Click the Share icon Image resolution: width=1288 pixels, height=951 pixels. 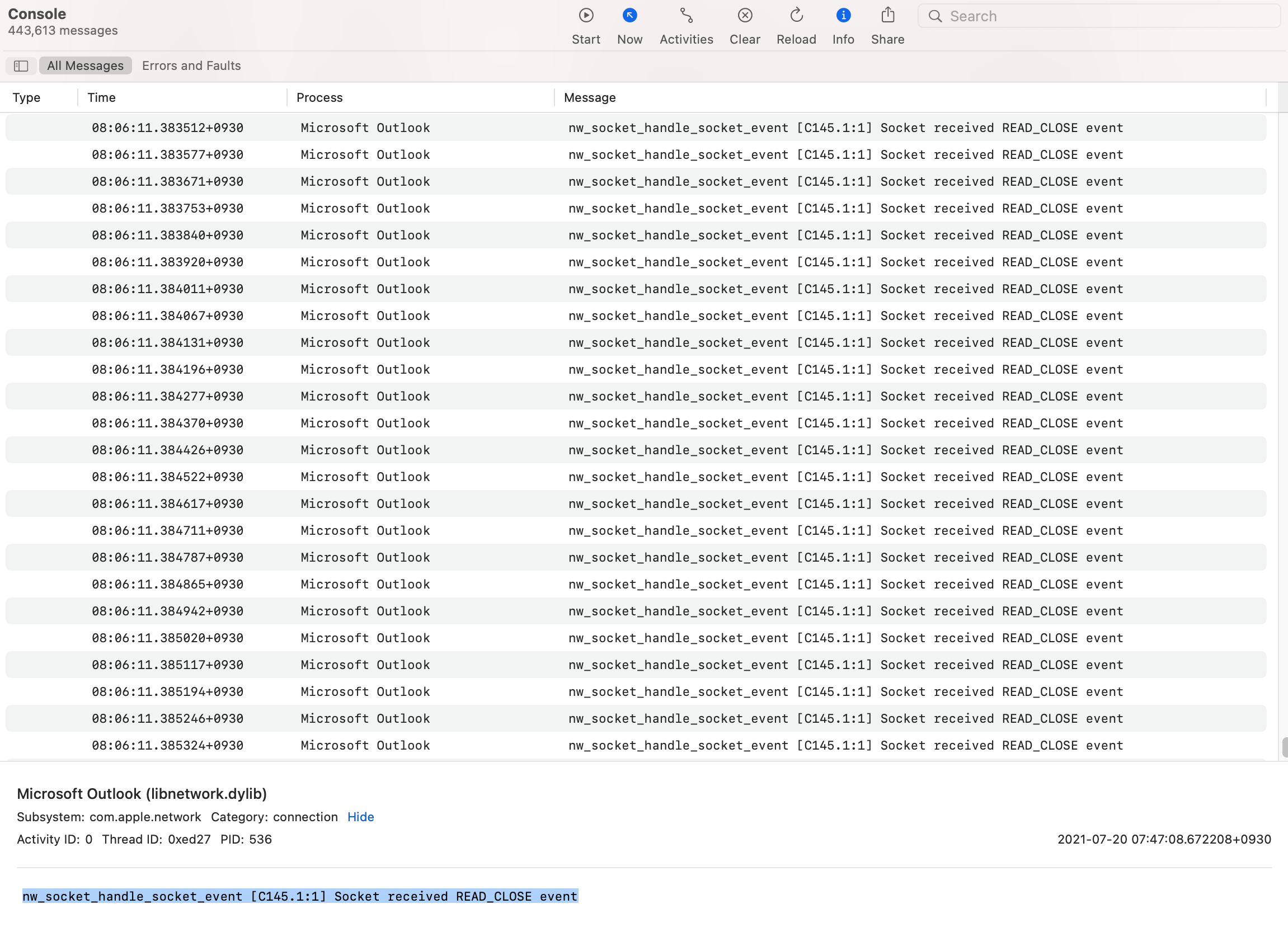click(x=887, y=16)
